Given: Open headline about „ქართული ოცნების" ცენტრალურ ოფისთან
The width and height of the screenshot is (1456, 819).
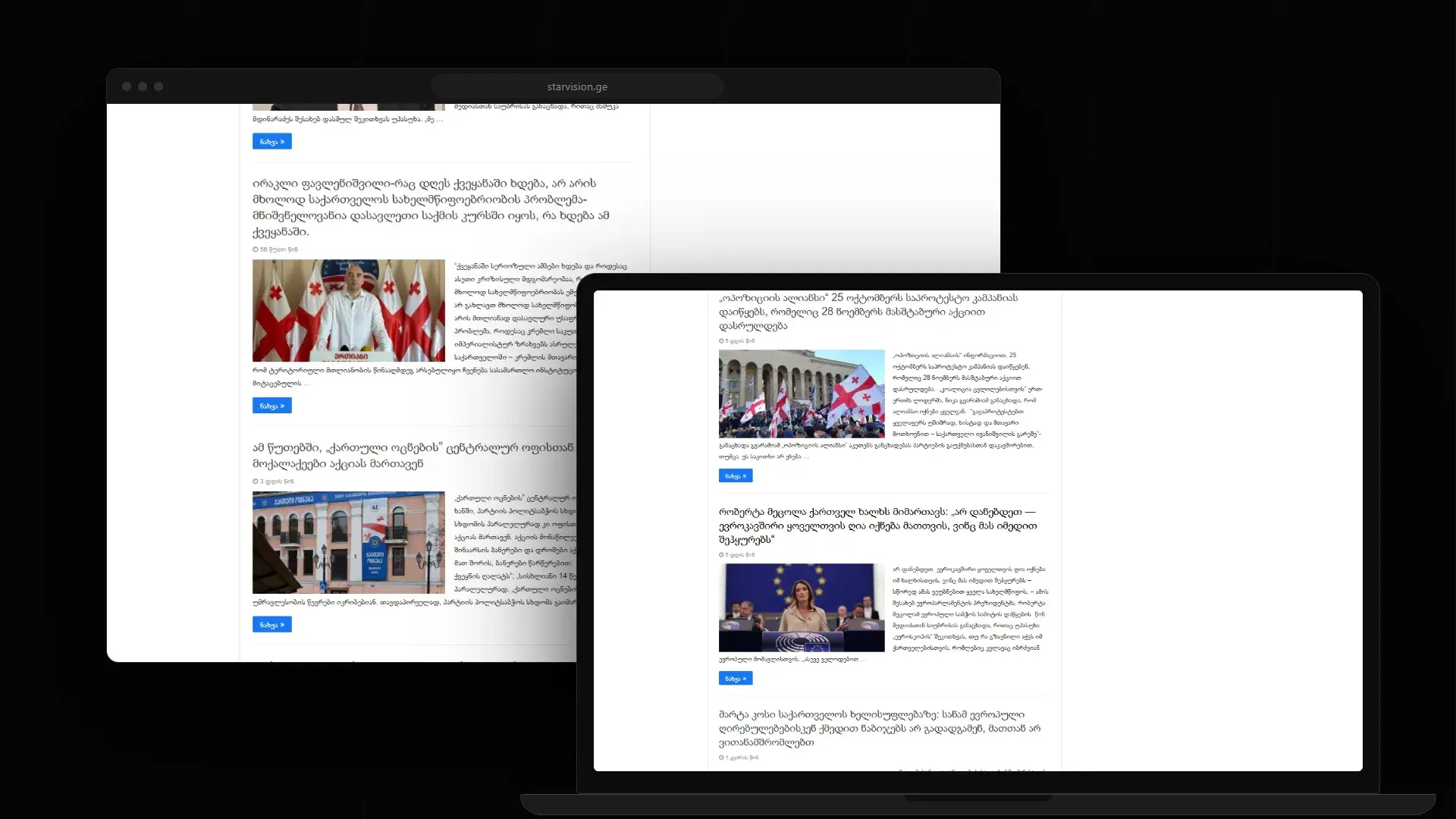Looking at the screenshot, I should pos(413,456).
